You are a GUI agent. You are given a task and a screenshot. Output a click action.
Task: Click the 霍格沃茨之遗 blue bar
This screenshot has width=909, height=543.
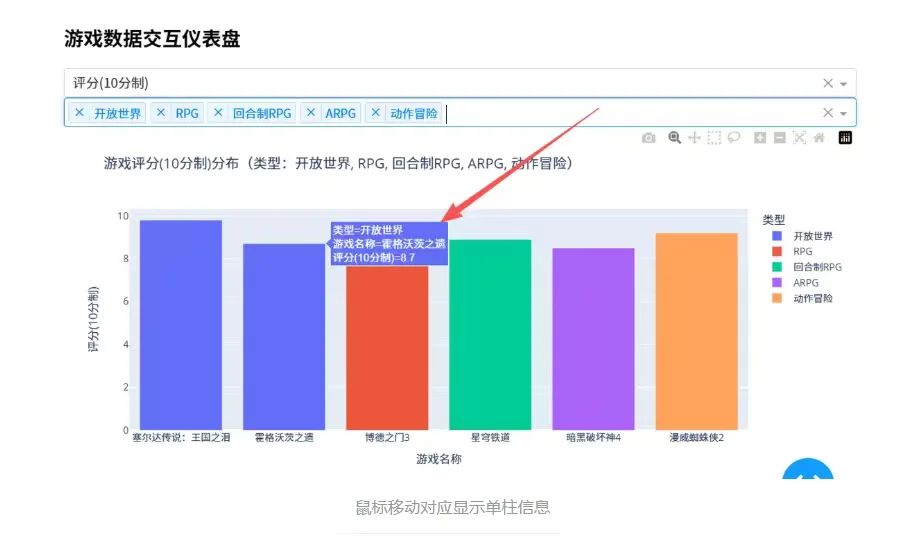tap(284, 337)
